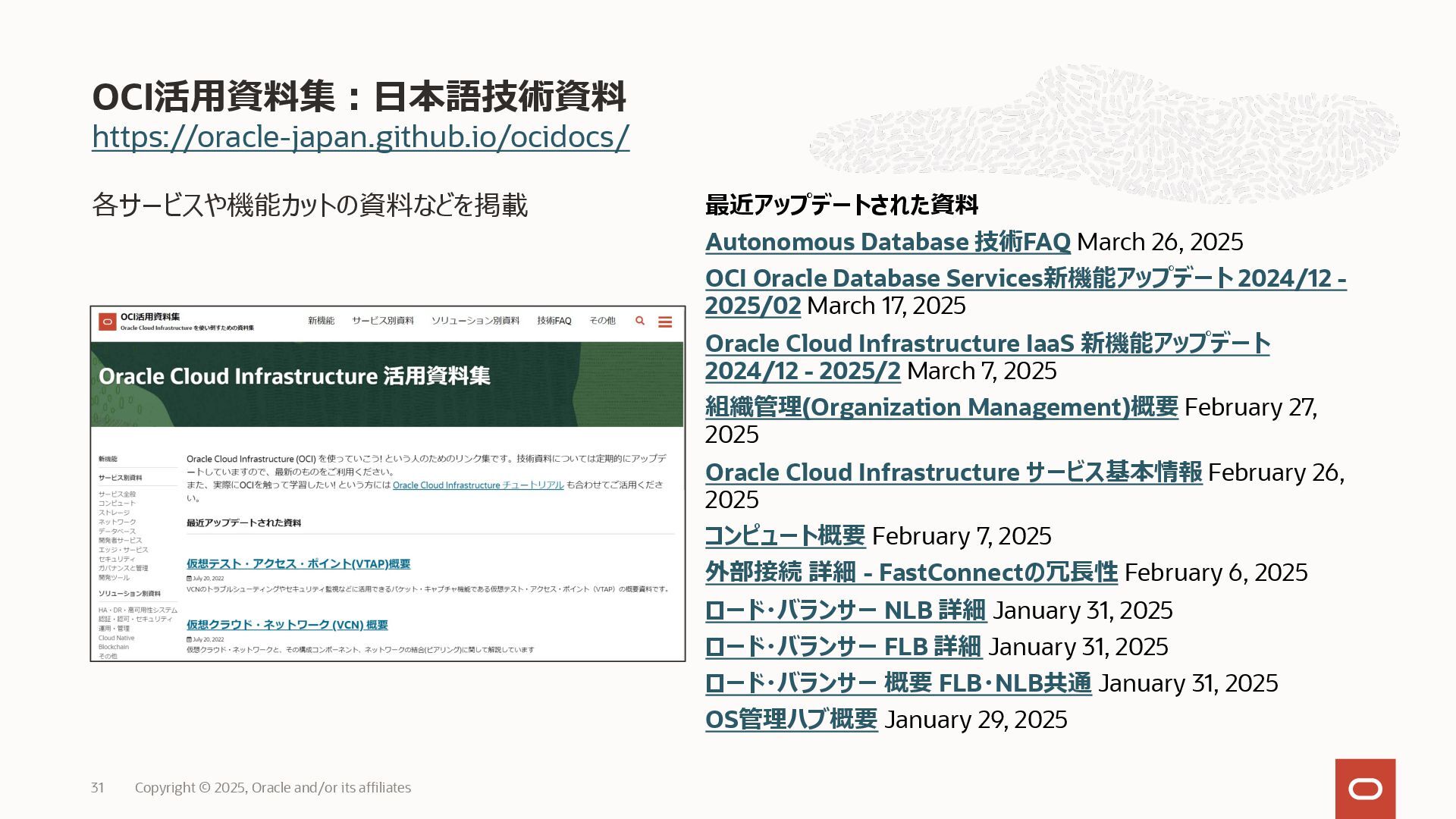Open the OCI Oracle Database Services新機能アップデート link
Screen dimensions: 1456x819
[1025, 278]
